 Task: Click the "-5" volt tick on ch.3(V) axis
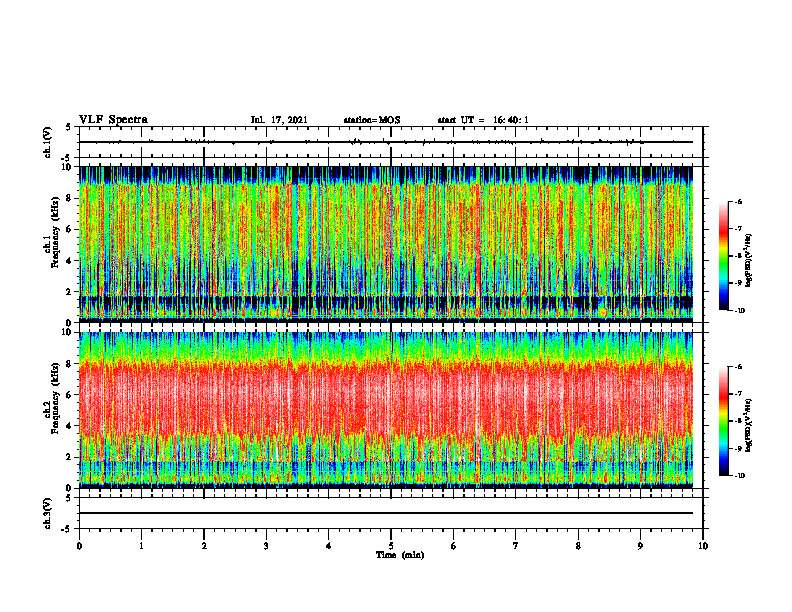click(x=67, y=529)
